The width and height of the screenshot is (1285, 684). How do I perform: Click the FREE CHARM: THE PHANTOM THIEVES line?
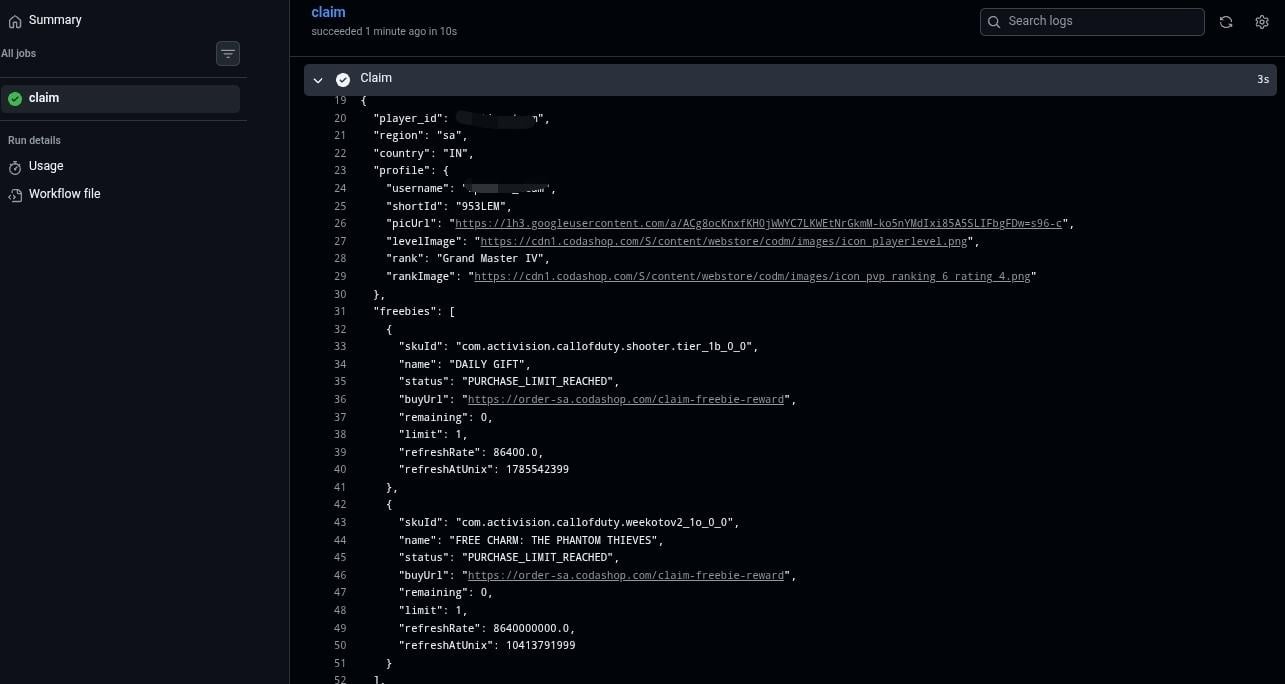tap(531, 540)
